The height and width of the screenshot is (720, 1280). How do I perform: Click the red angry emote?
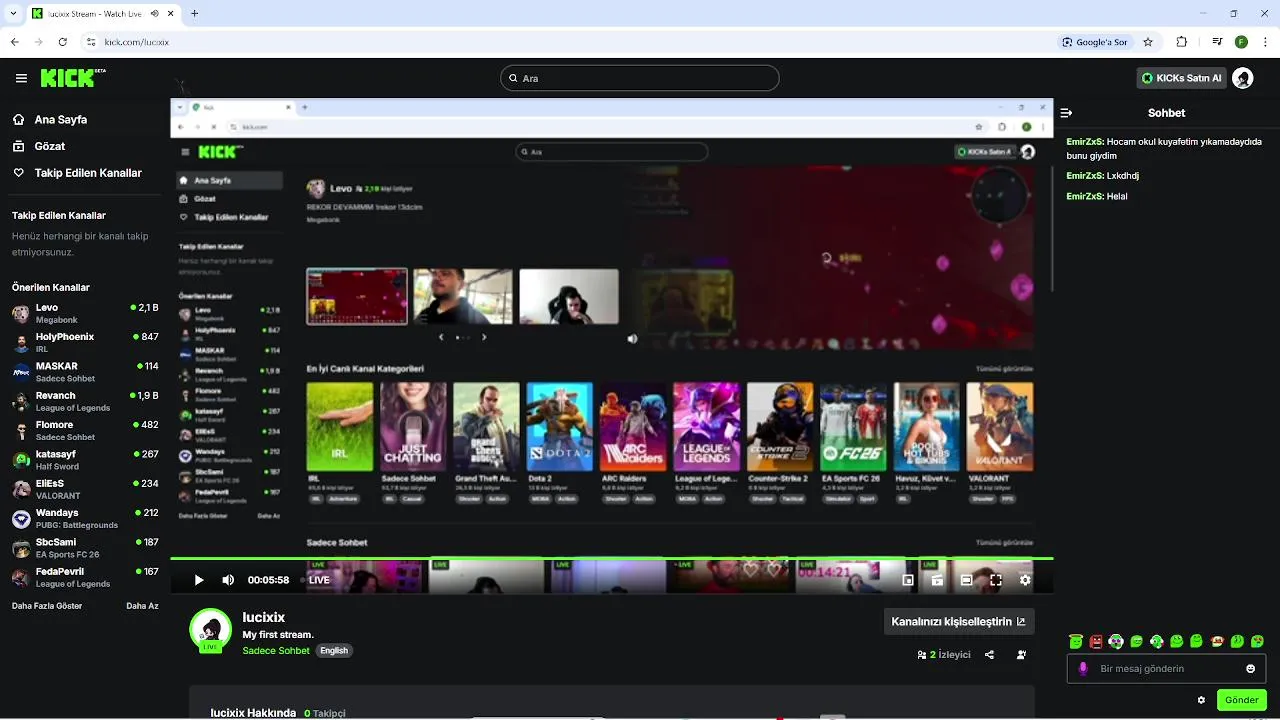[1096, 641]
